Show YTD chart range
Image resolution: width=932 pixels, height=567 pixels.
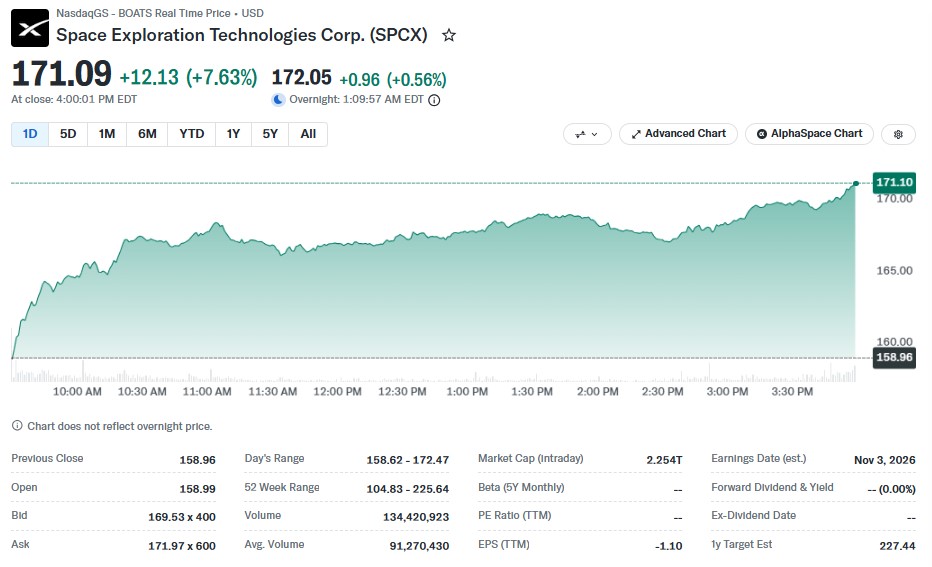coord(191,134)
